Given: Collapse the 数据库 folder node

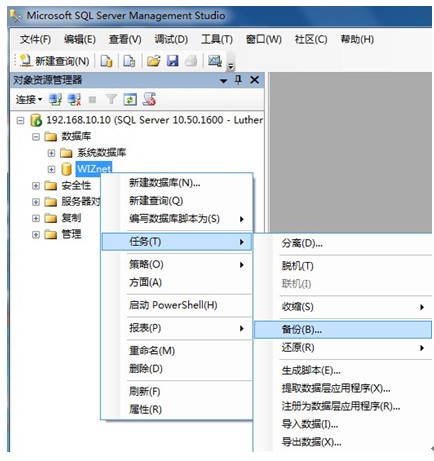Looking at the screenshot, I should tap(36, 137).
